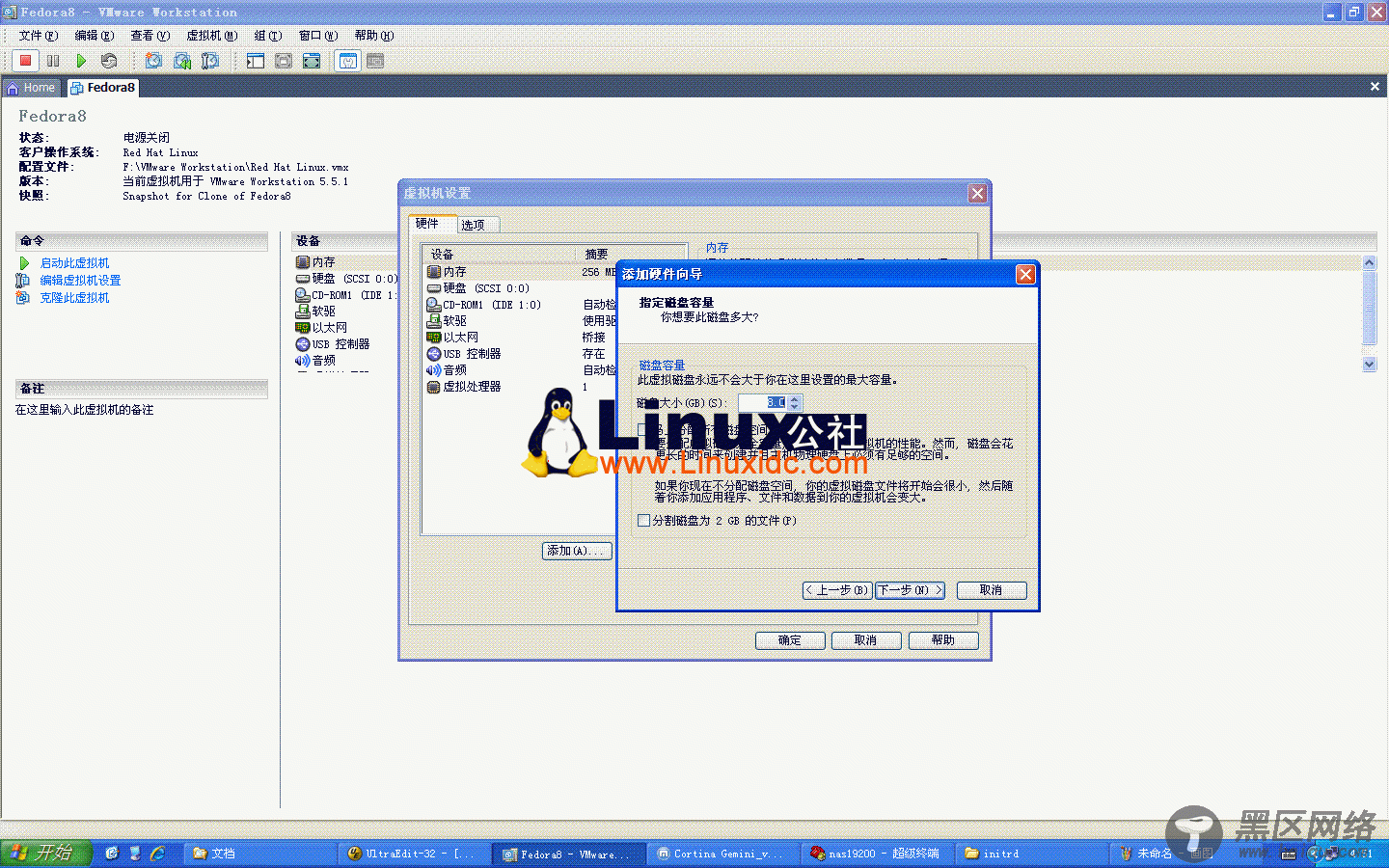Open the 编辑(E) menu
1389x868 pixels.
pos(95,36)
